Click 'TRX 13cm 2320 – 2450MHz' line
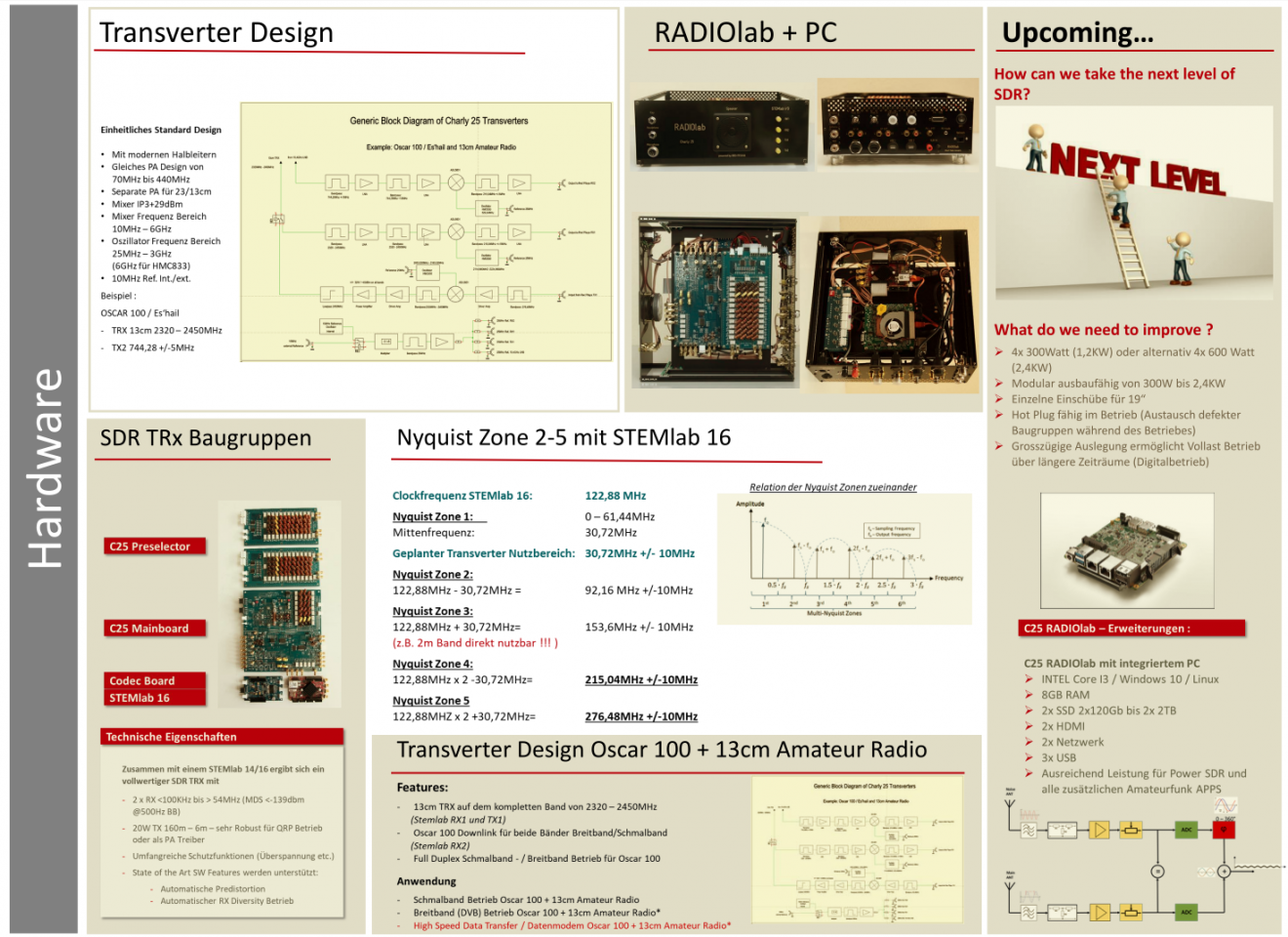 [x=167, y=330]
